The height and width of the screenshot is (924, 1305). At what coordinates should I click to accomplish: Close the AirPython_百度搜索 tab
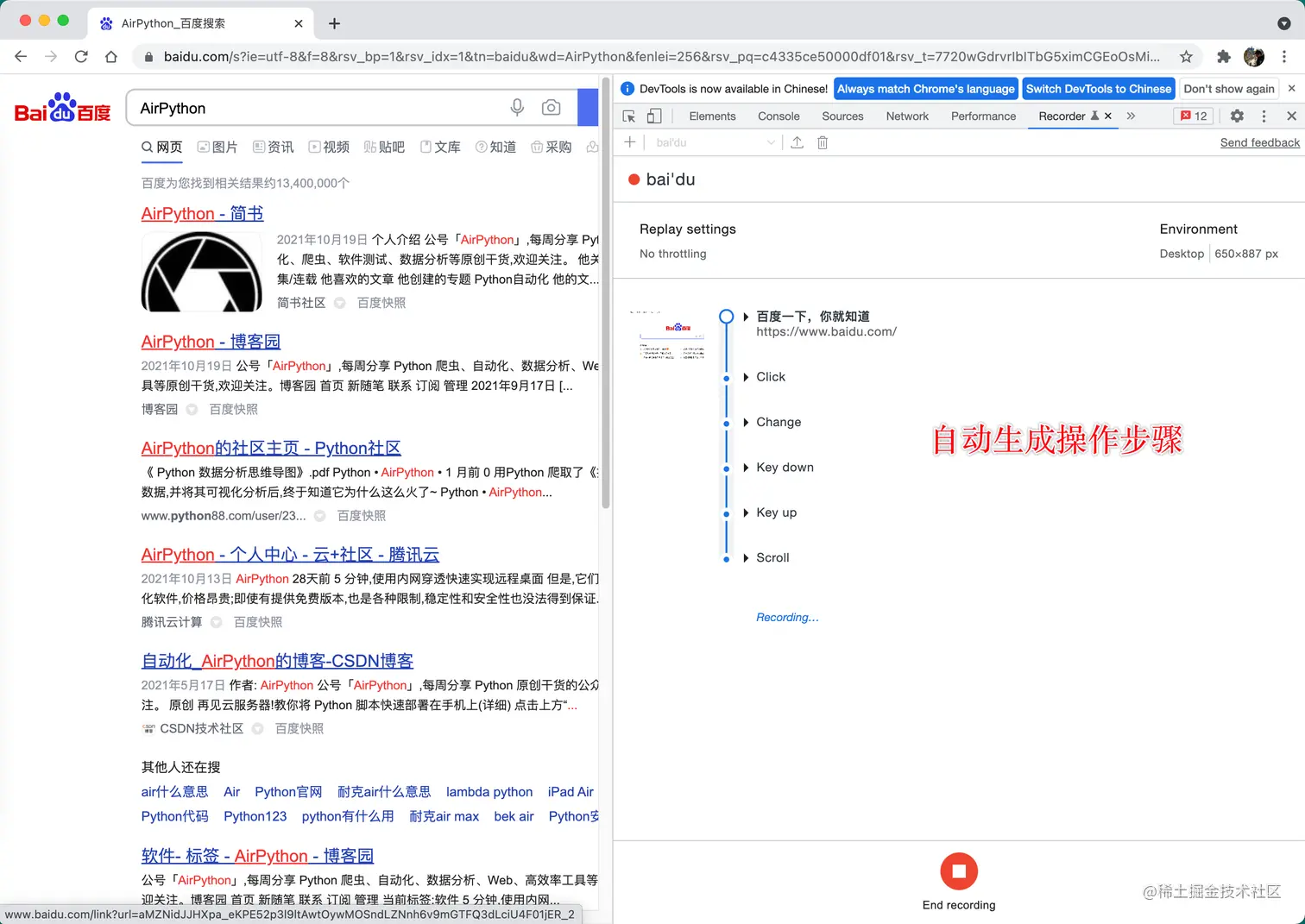(299, 23)
